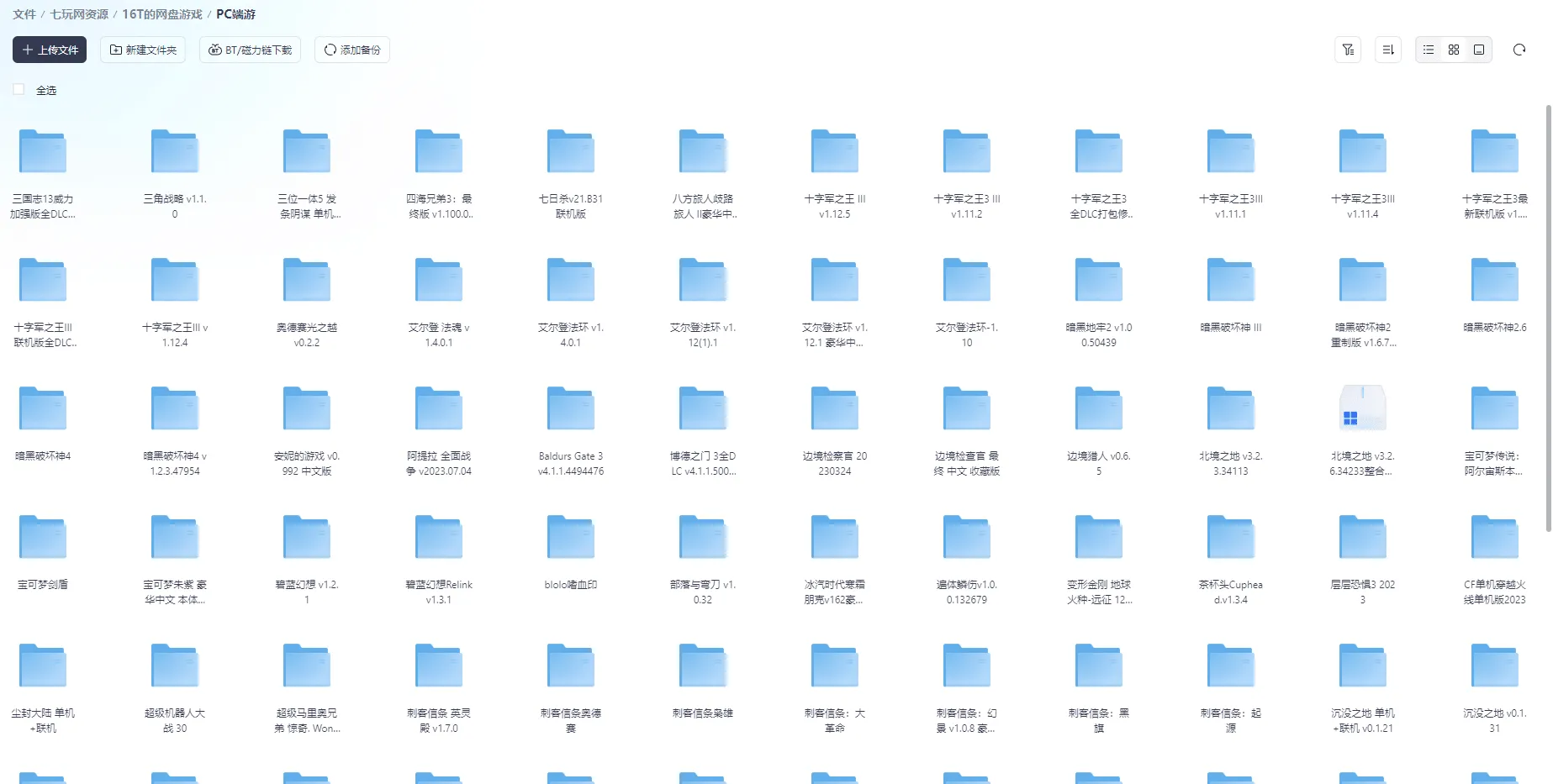Open BT/磁力链下载 download option

click(251, 50)
